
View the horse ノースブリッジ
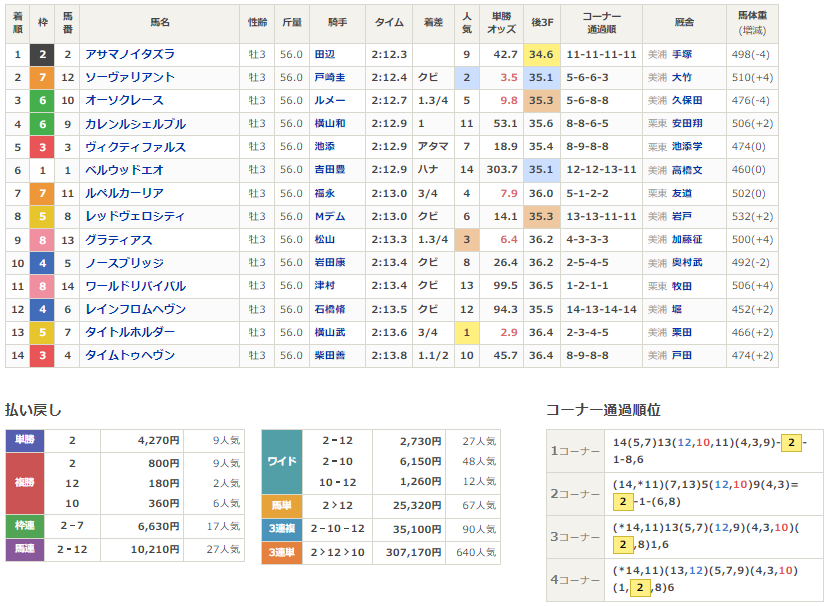tap(124, 263)
